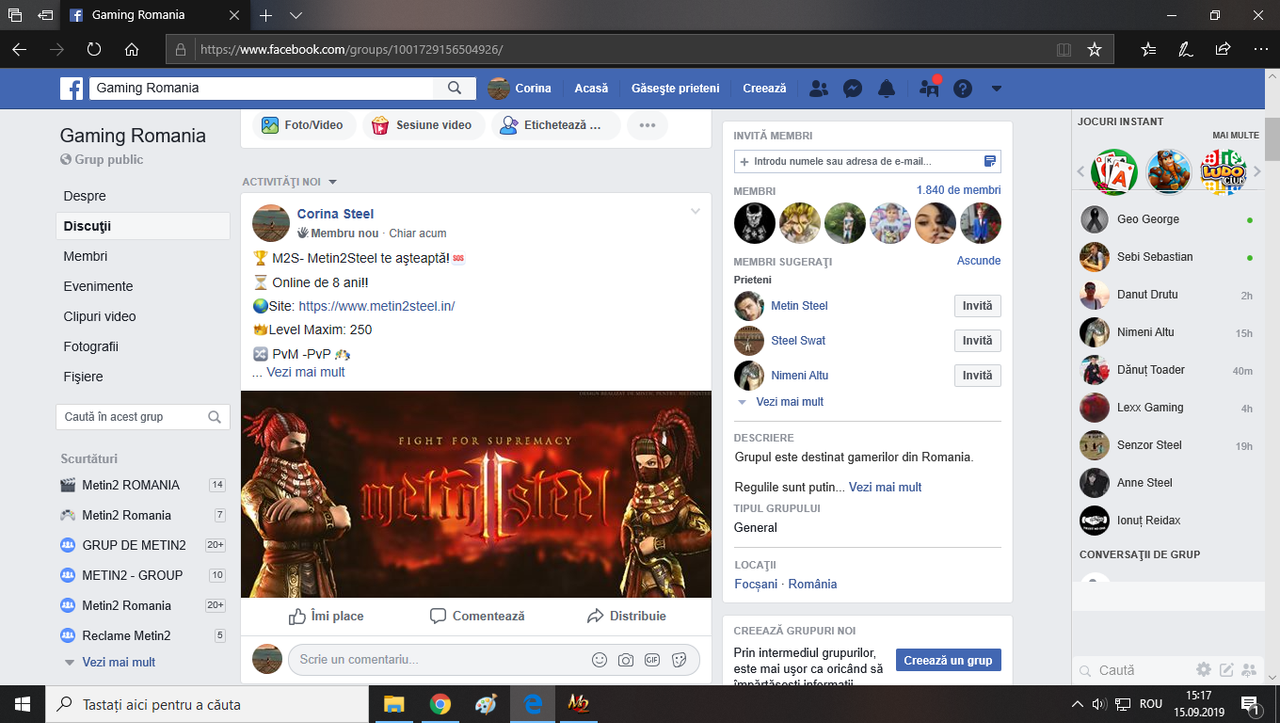This screenshot has height=723, width=1280.
Task: Open chat settings gear icon
Action: click(x=1204, y=669)
